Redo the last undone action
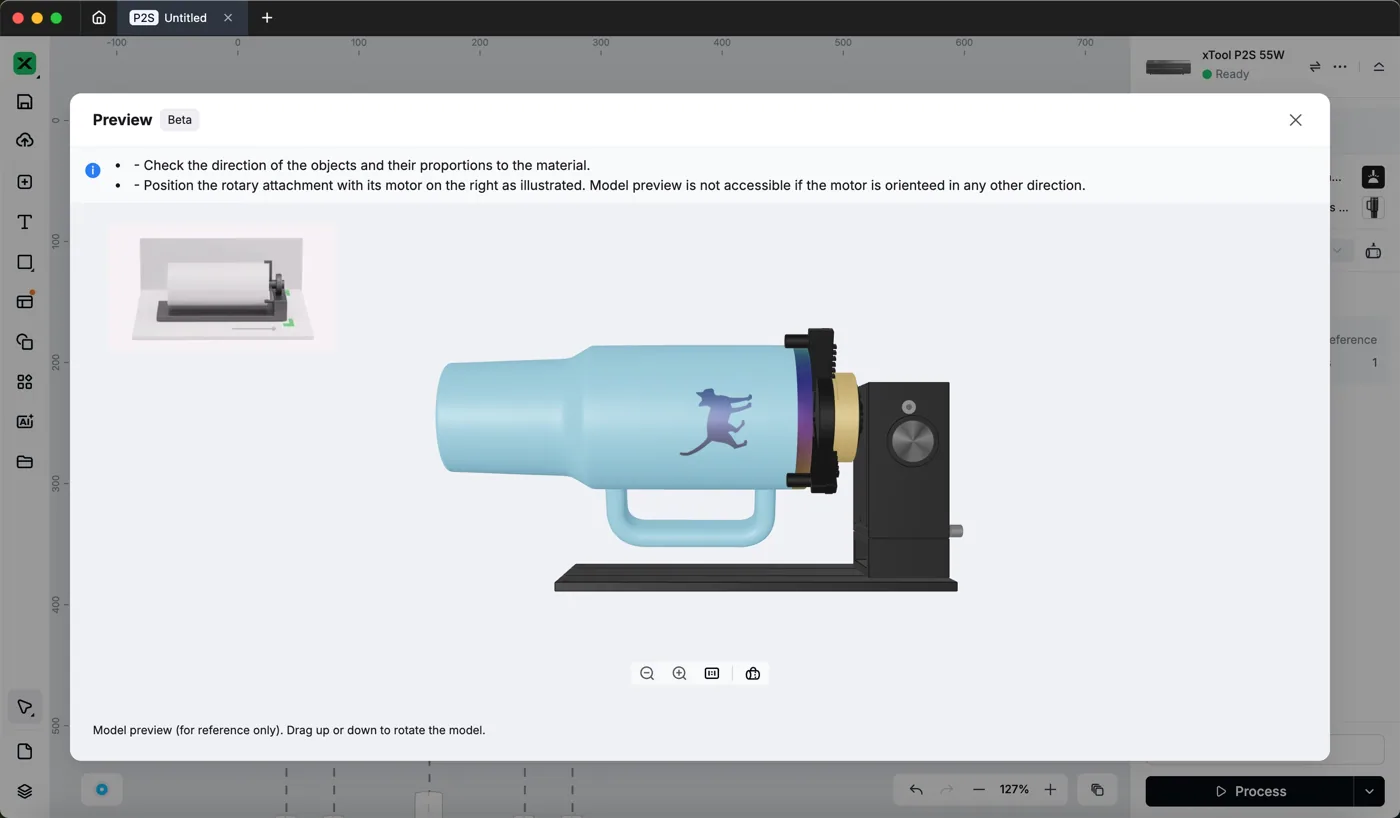The image size is (1400, 818). 947,790
